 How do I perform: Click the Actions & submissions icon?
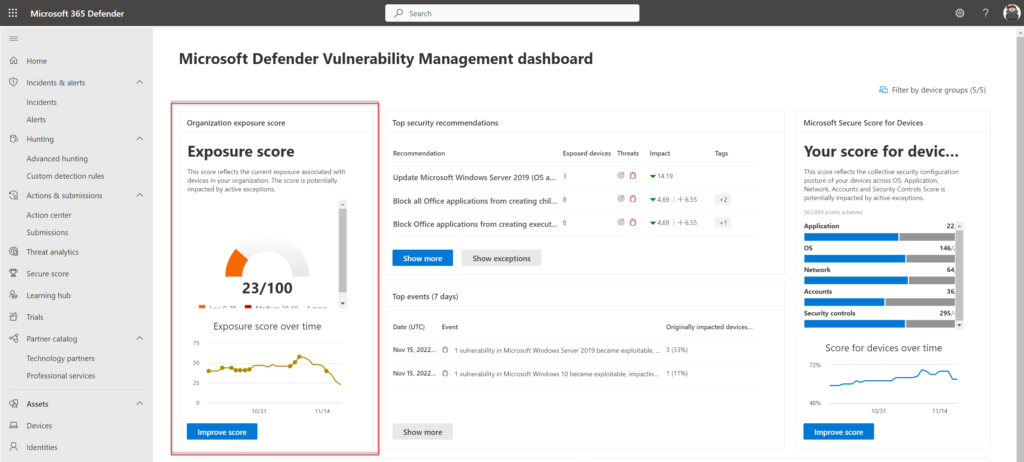click(x=13, y=195)
